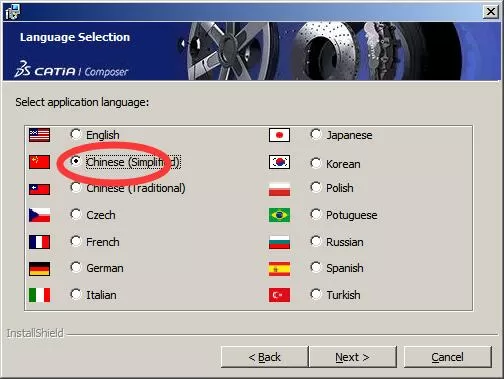The height and width of the screenshot is (379, 504).
Task: Click the CATIA Composer logo
Action: [71, 69]
